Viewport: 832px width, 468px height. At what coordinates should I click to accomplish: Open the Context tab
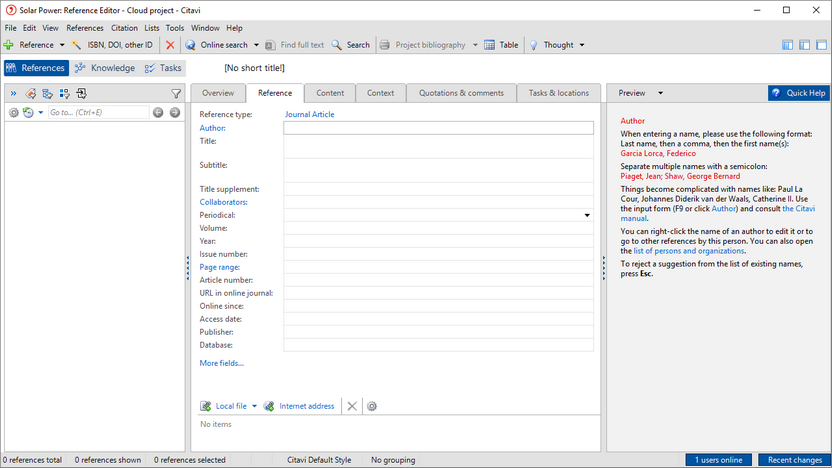click(x=380, y=93)
